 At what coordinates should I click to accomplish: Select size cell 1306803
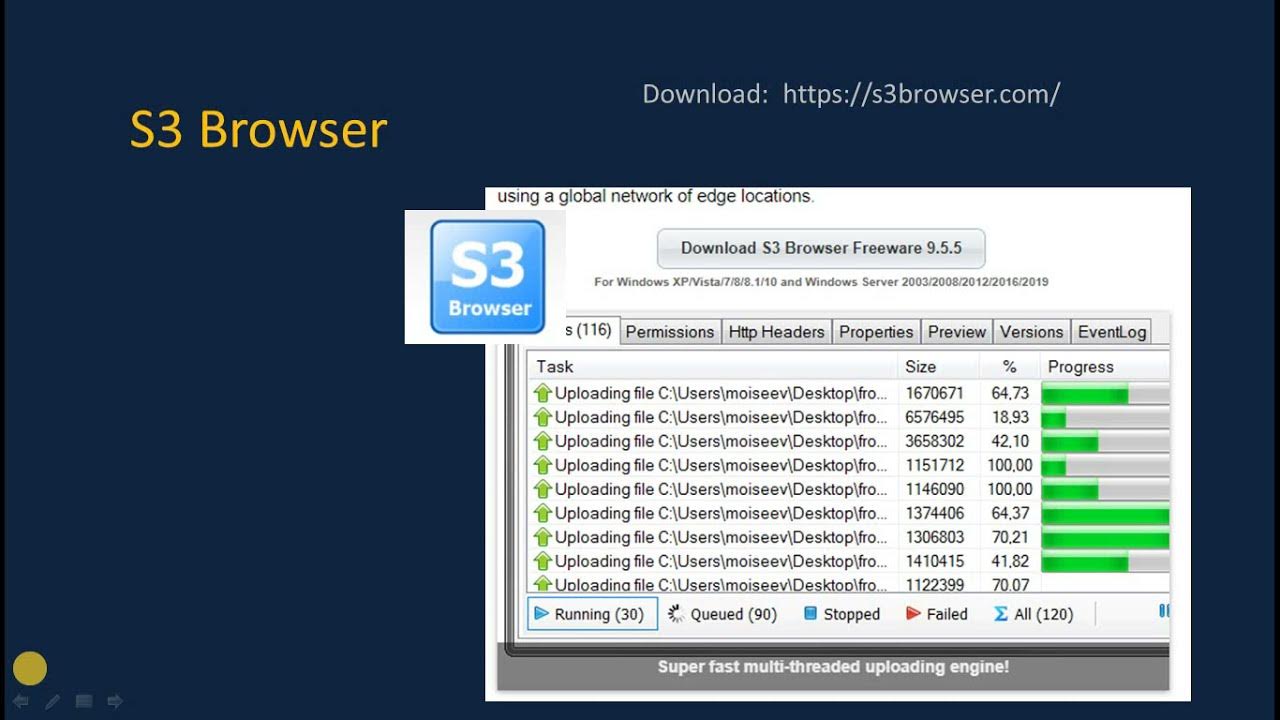coord(934,537)
